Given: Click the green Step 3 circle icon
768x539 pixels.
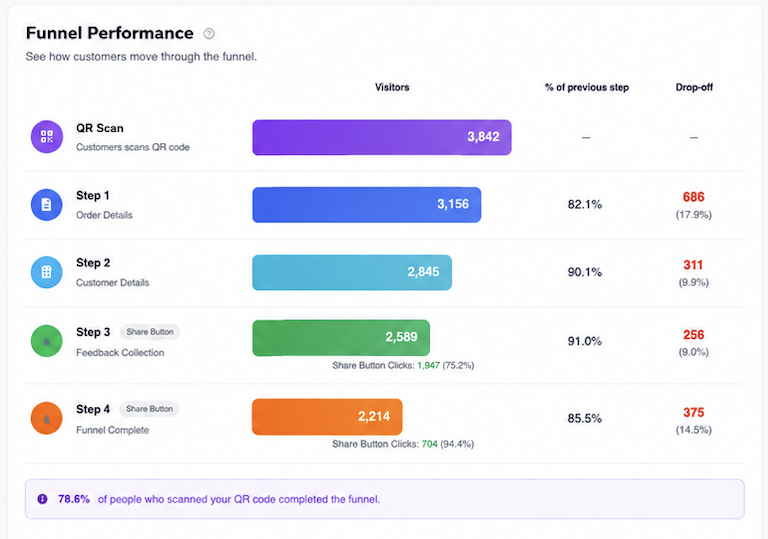Looking at the screenshot, I should coord(47,341).
